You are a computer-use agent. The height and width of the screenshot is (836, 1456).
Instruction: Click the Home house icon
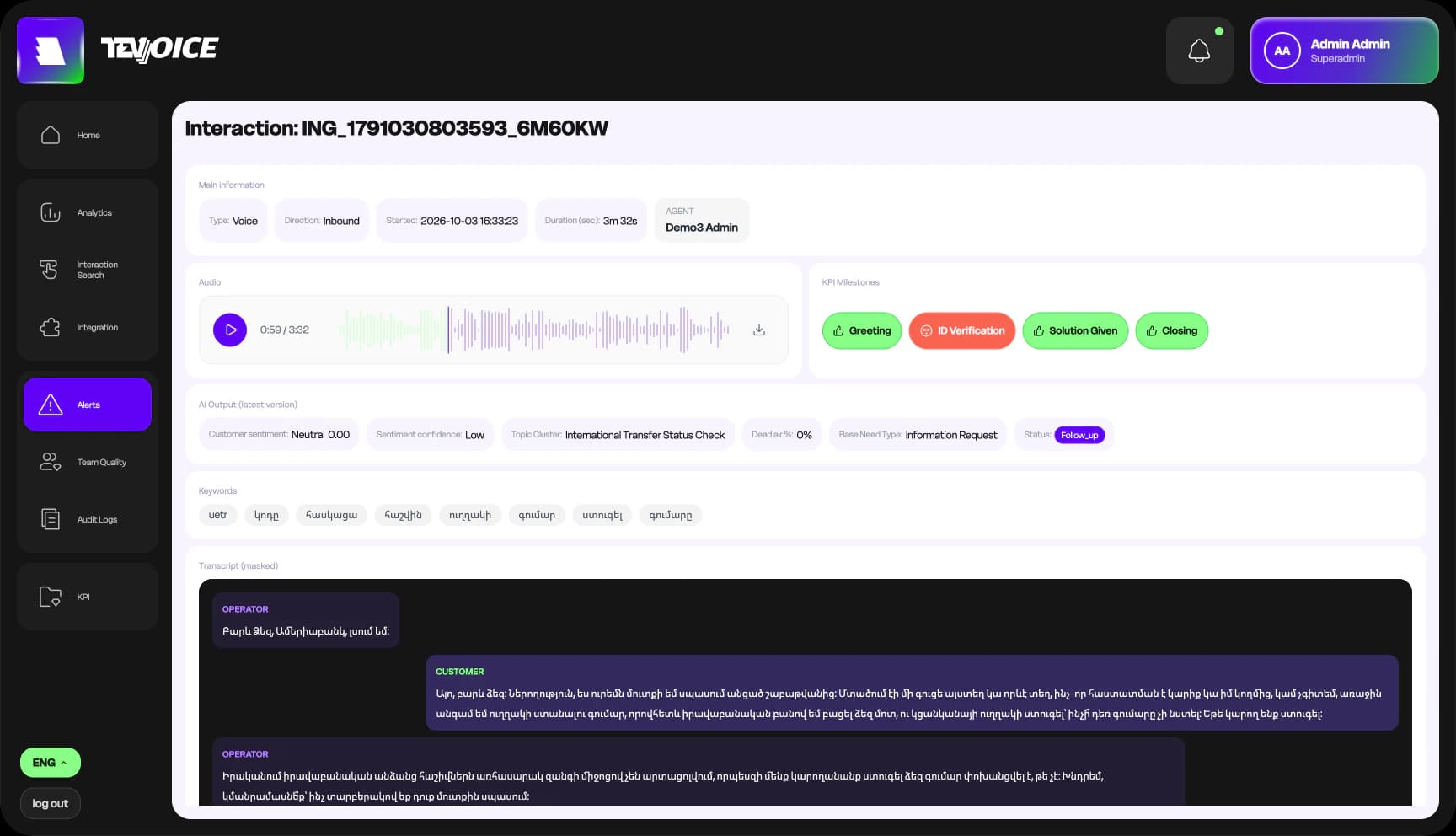tap(51, 135)
